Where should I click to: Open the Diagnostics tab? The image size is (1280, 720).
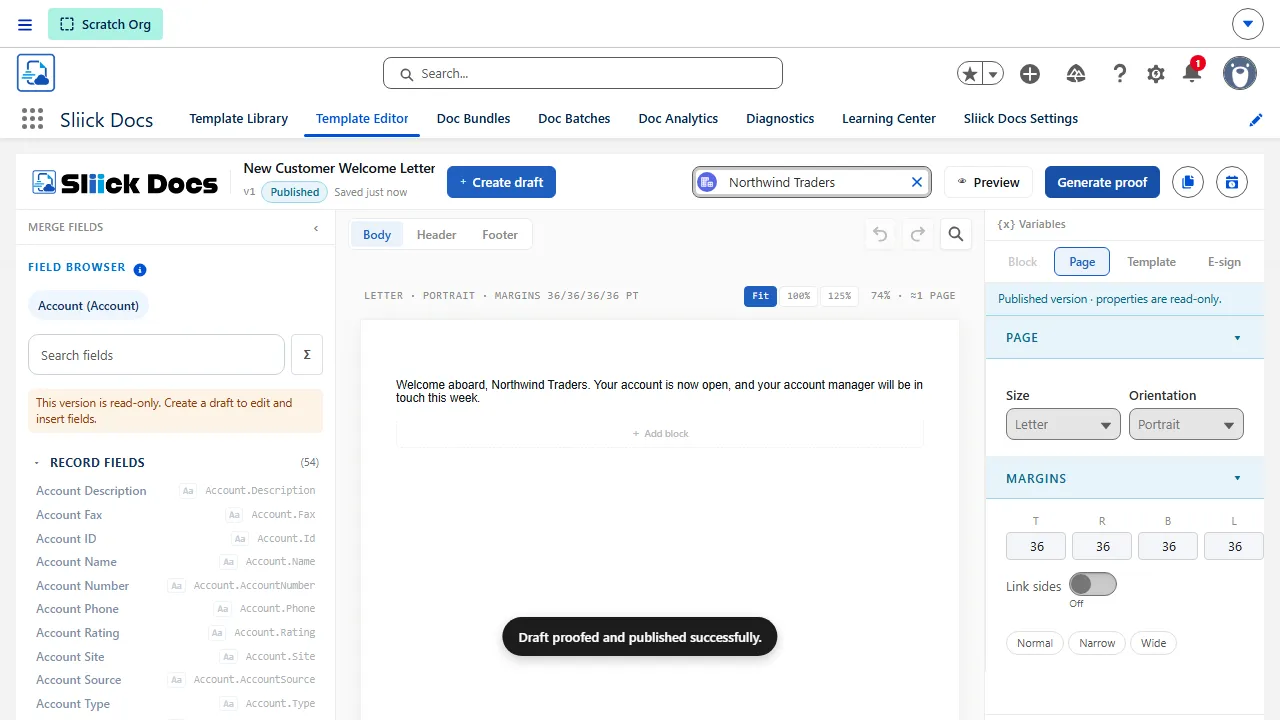(x=780, y=119)
